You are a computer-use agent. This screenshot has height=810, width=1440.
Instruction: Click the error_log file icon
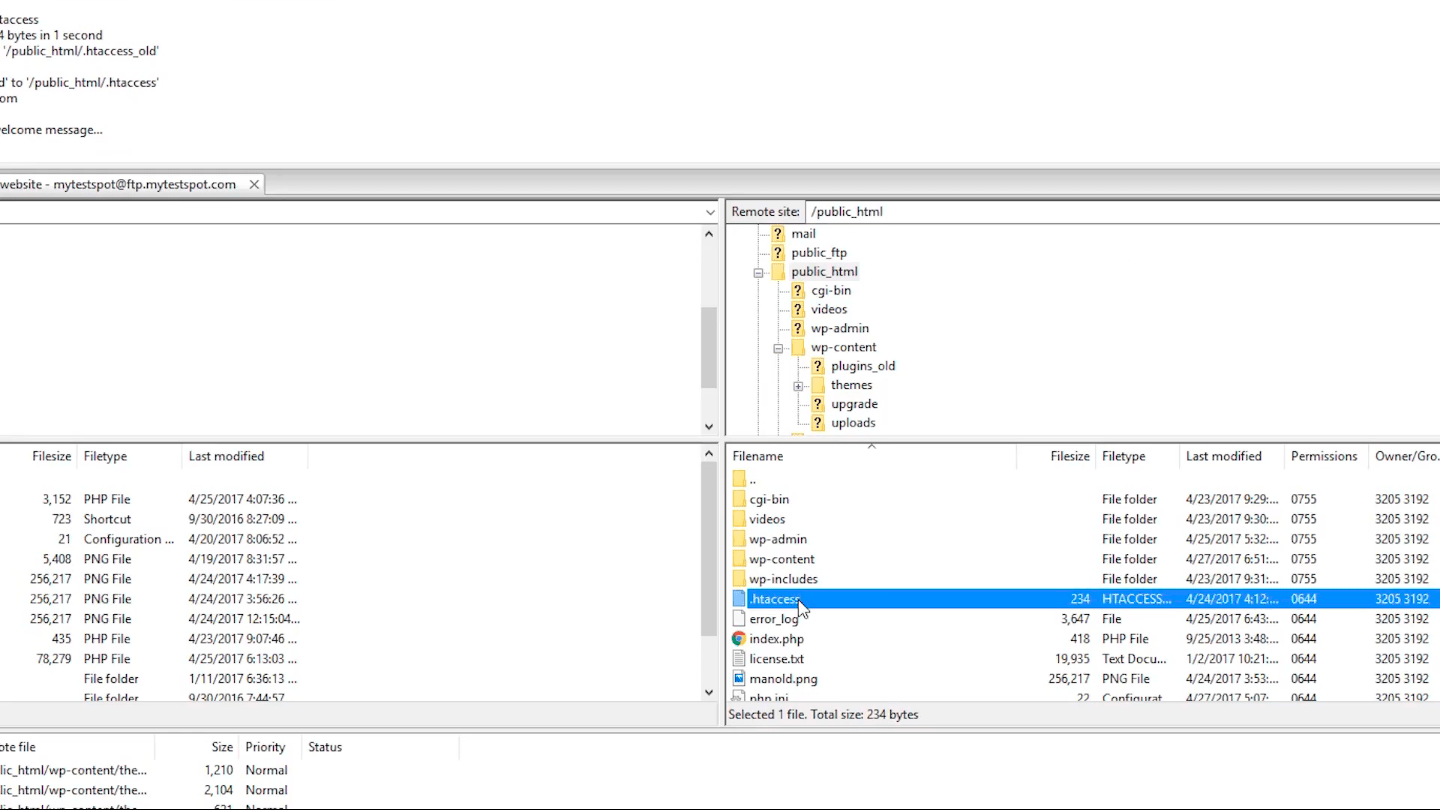[739, 619]
